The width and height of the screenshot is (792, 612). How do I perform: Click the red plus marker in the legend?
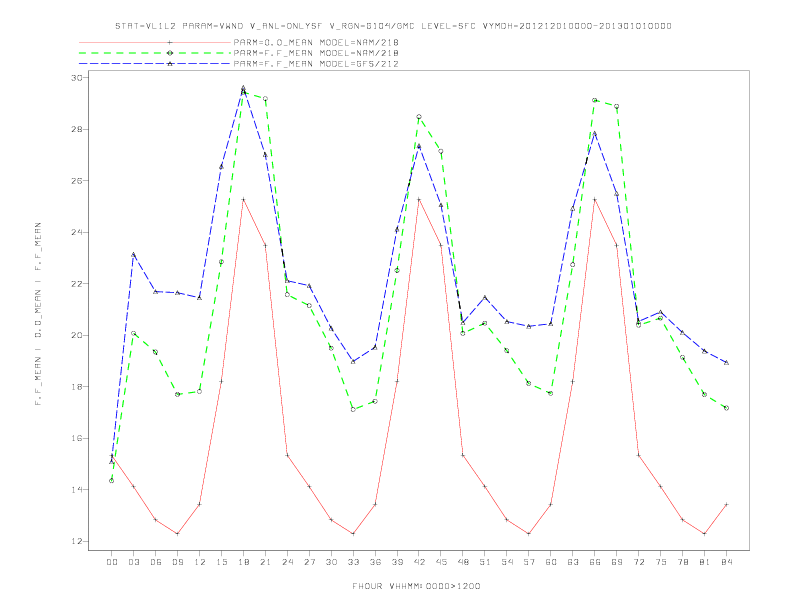(170, 42)
